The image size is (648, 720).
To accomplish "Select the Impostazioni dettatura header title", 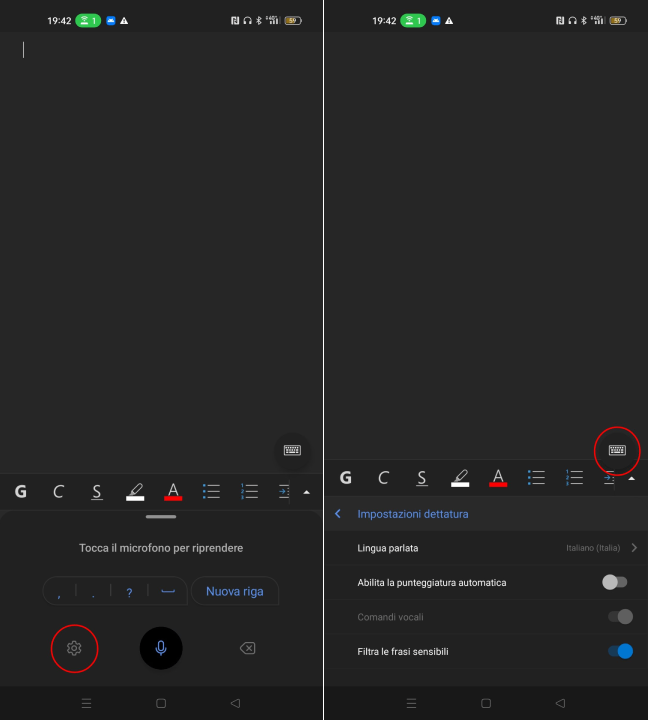I will (413, 514).
